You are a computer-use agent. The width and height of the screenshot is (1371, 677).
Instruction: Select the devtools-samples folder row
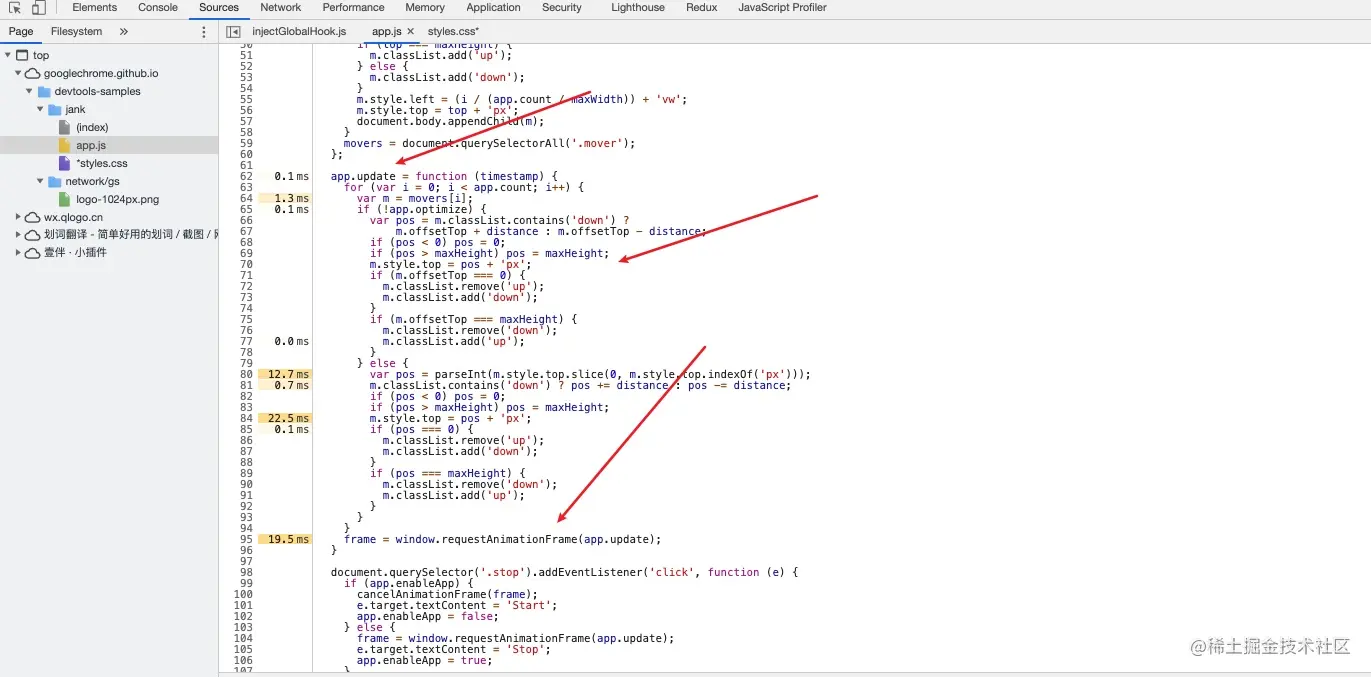point(97,91)
